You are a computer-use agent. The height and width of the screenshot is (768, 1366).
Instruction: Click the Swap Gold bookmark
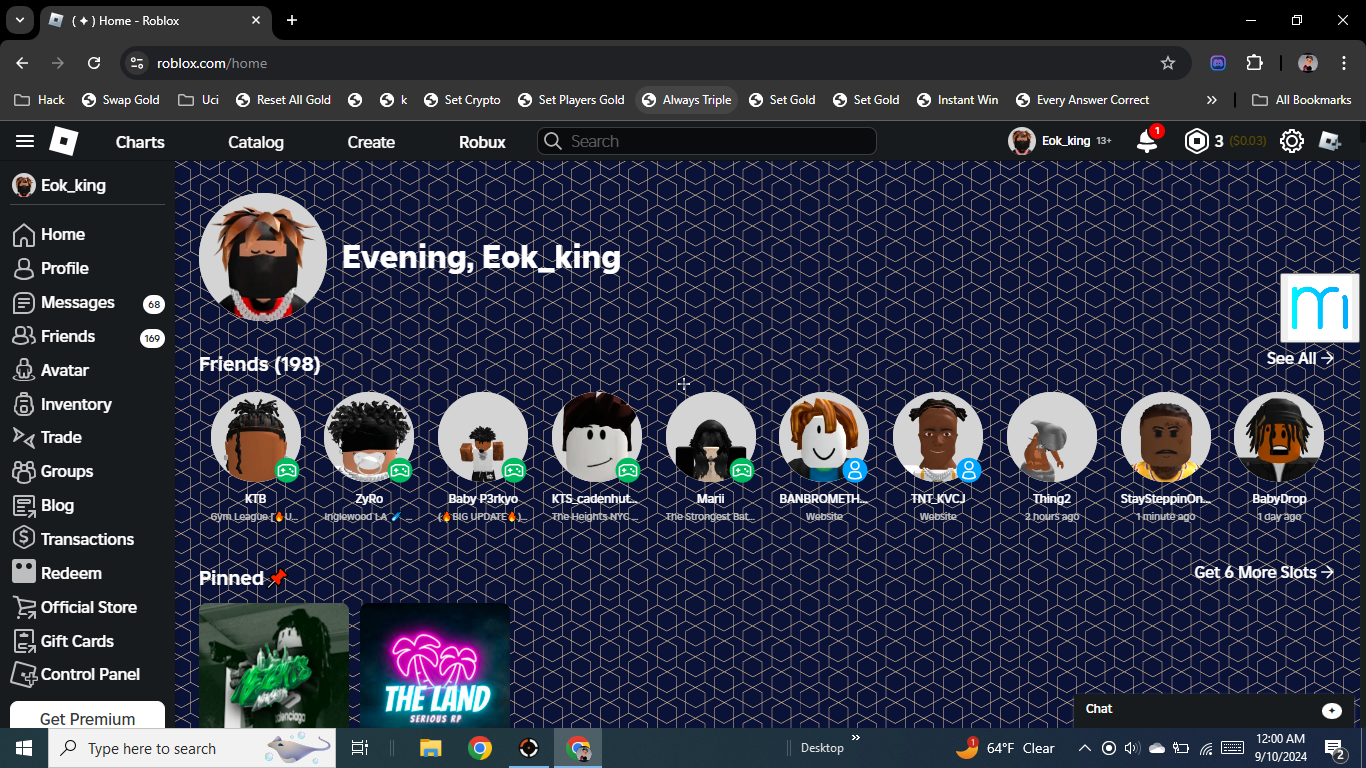pyautogui.click(x=121, y=100)
